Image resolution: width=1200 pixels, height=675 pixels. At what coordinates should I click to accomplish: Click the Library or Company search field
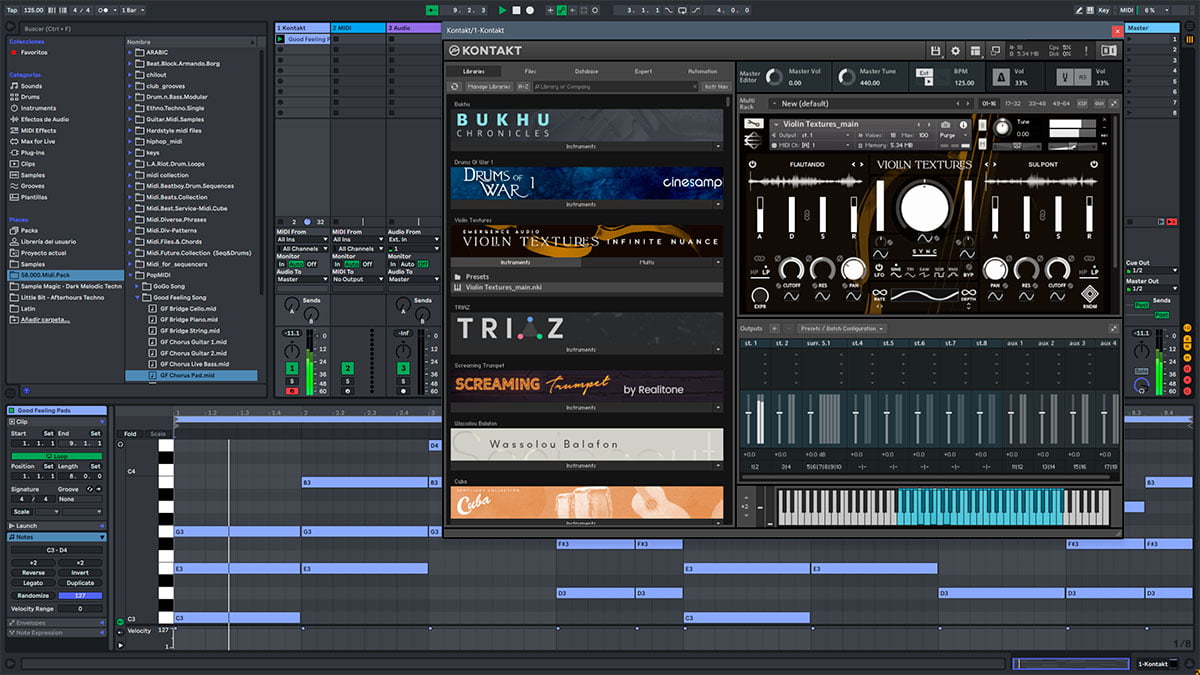tap(615, 87)
